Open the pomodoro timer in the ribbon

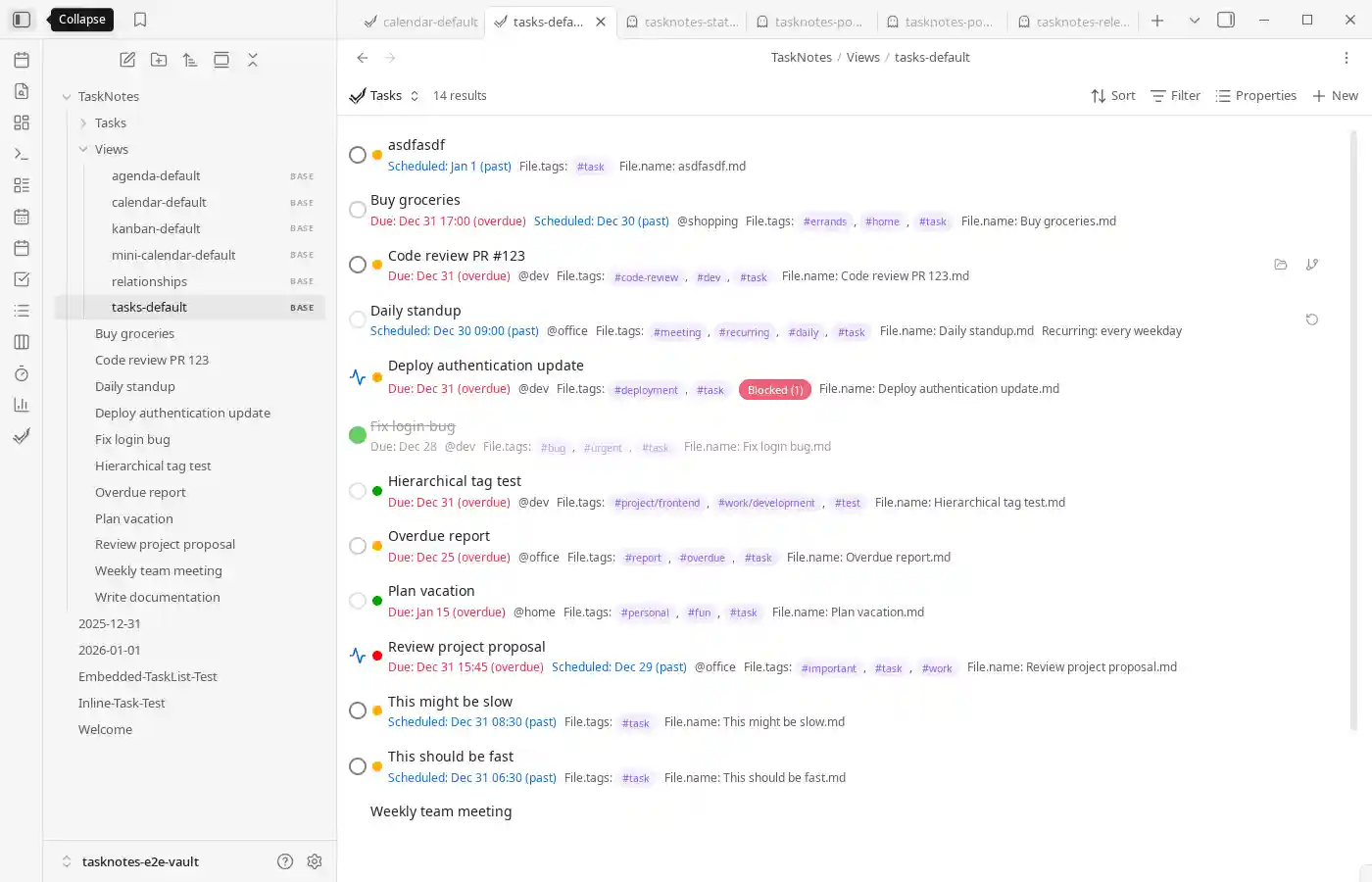point(22,373)
